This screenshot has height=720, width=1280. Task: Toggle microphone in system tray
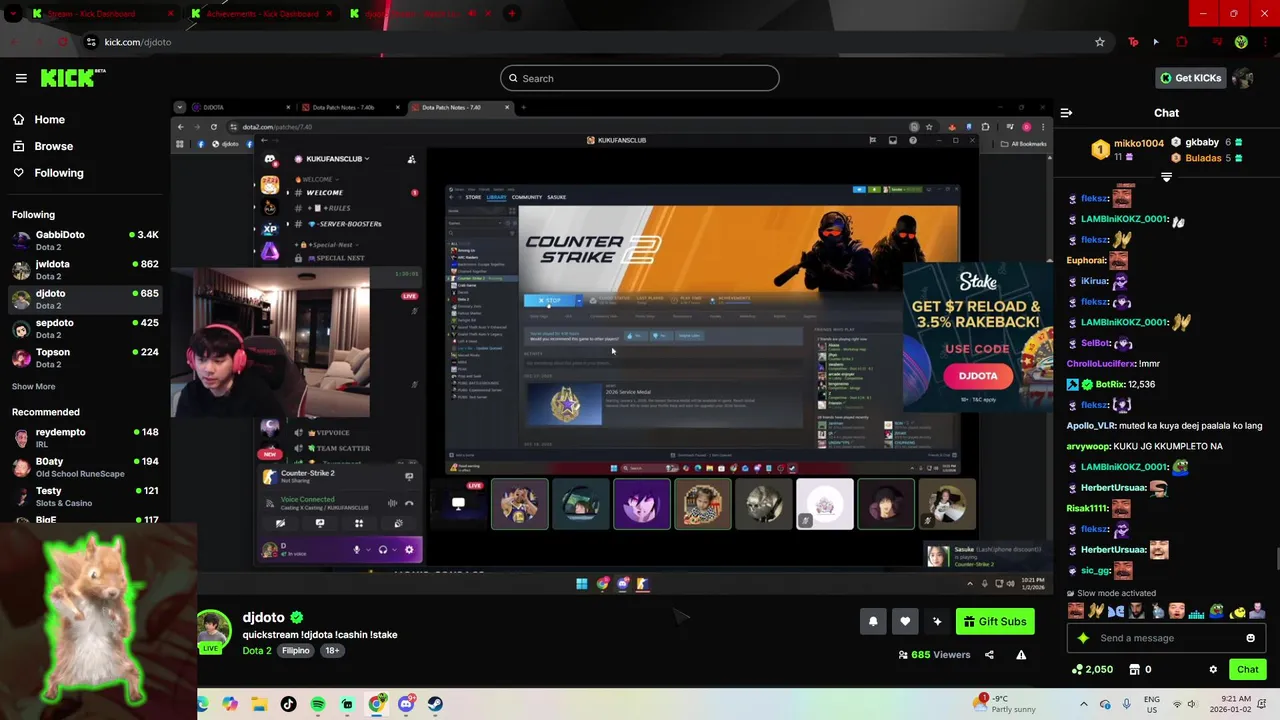1127,704
